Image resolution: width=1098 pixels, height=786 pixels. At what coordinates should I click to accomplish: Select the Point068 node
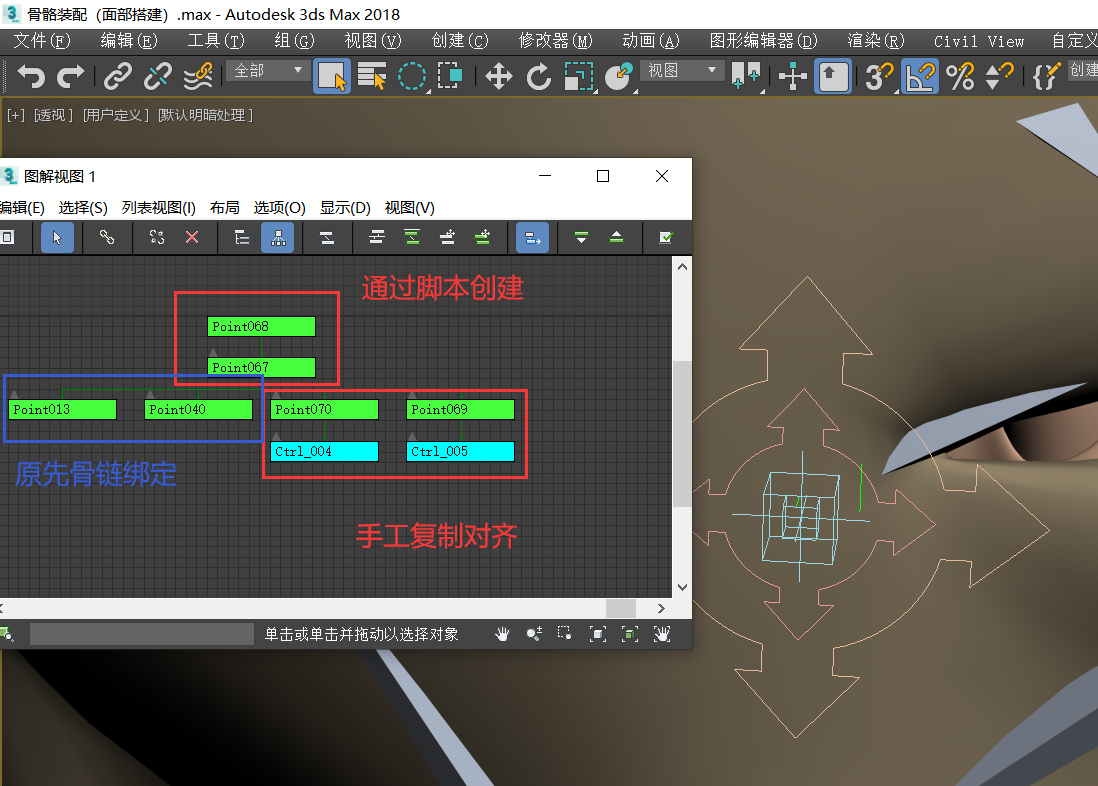point(261,326)
